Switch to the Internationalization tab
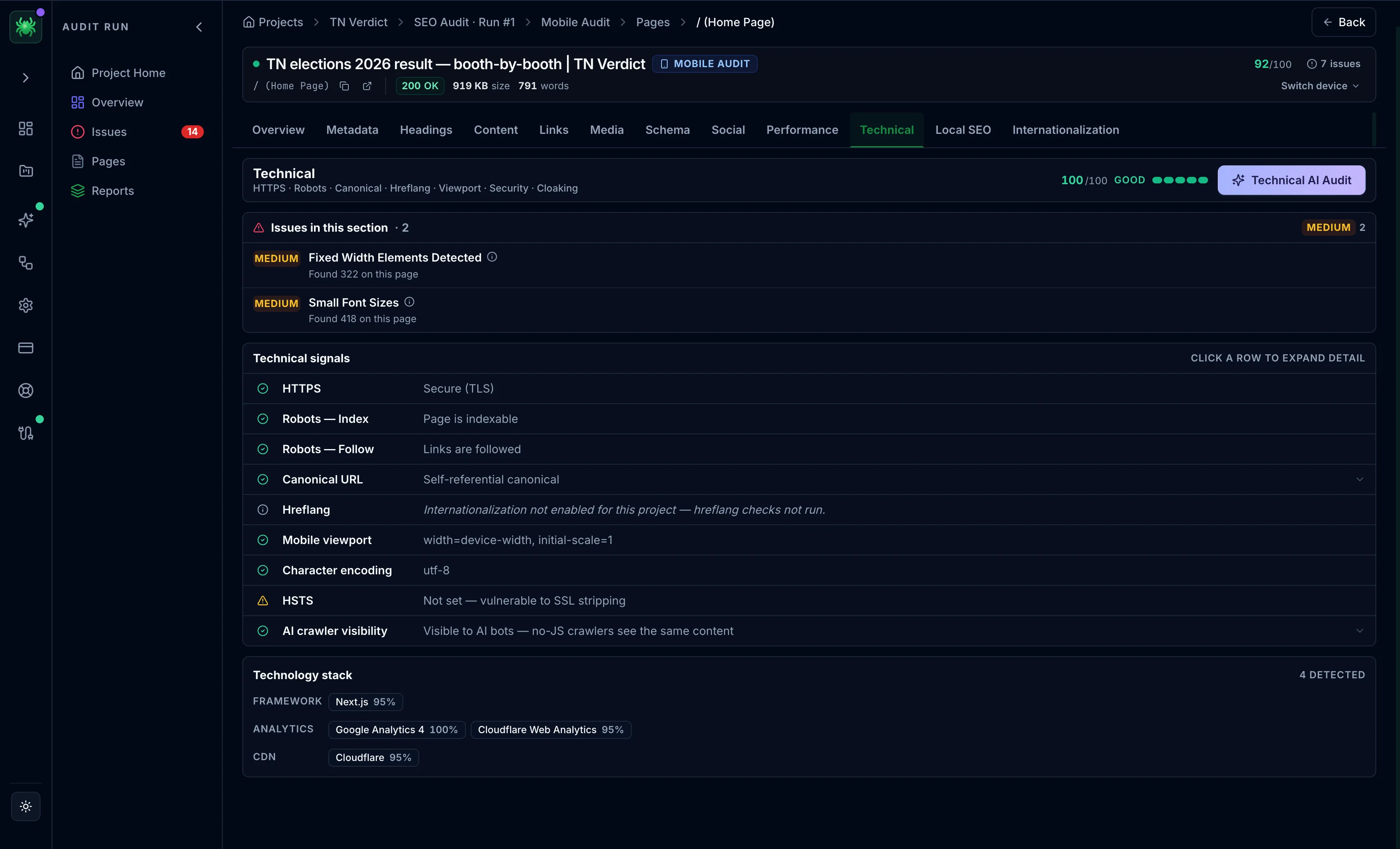 tap(1065, 130)
